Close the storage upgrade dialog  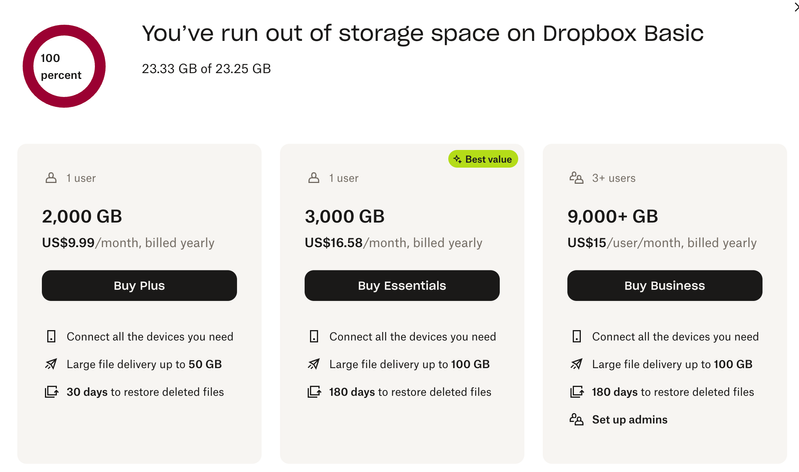point(792,6)
